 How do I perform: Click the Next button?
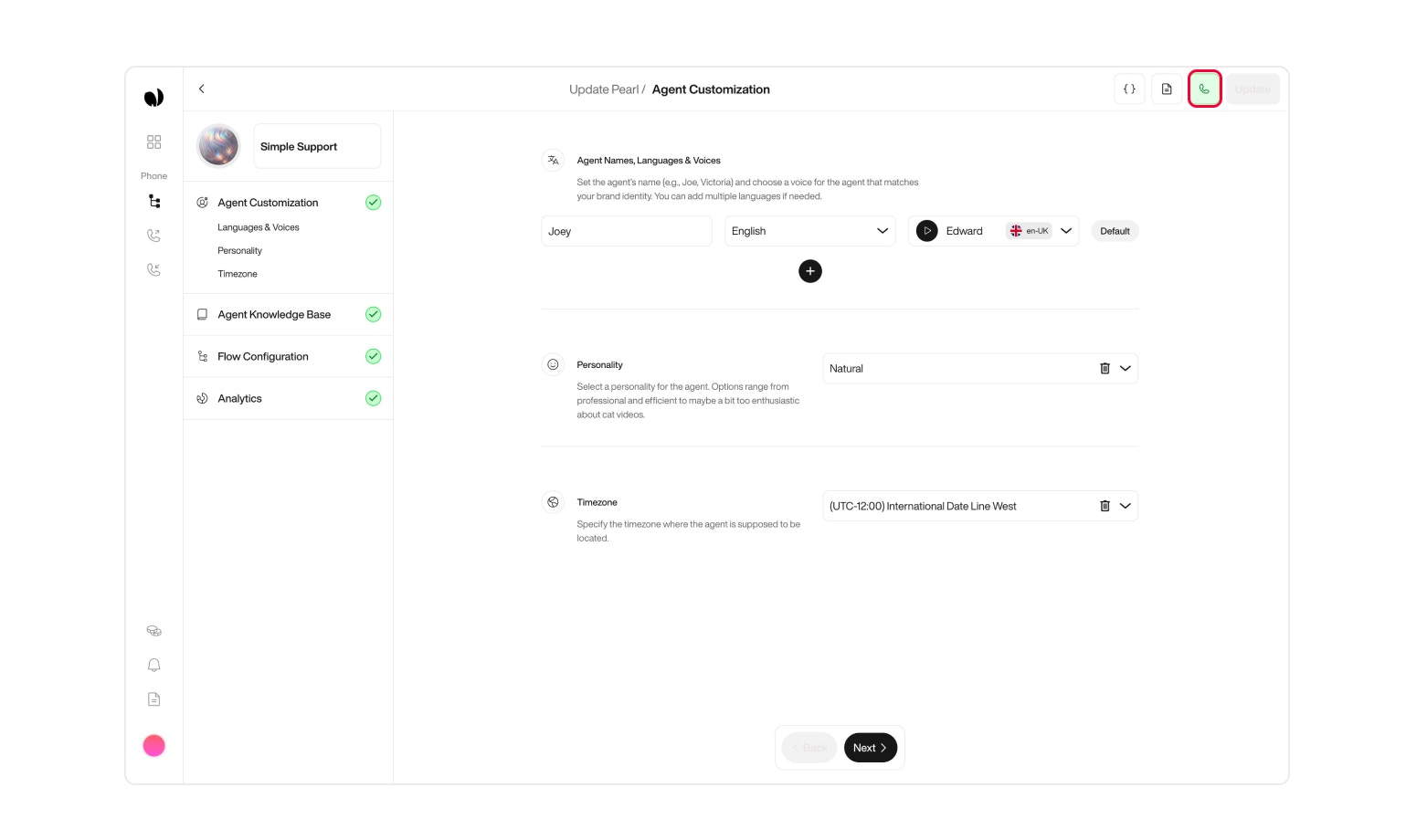pos(869,747)
